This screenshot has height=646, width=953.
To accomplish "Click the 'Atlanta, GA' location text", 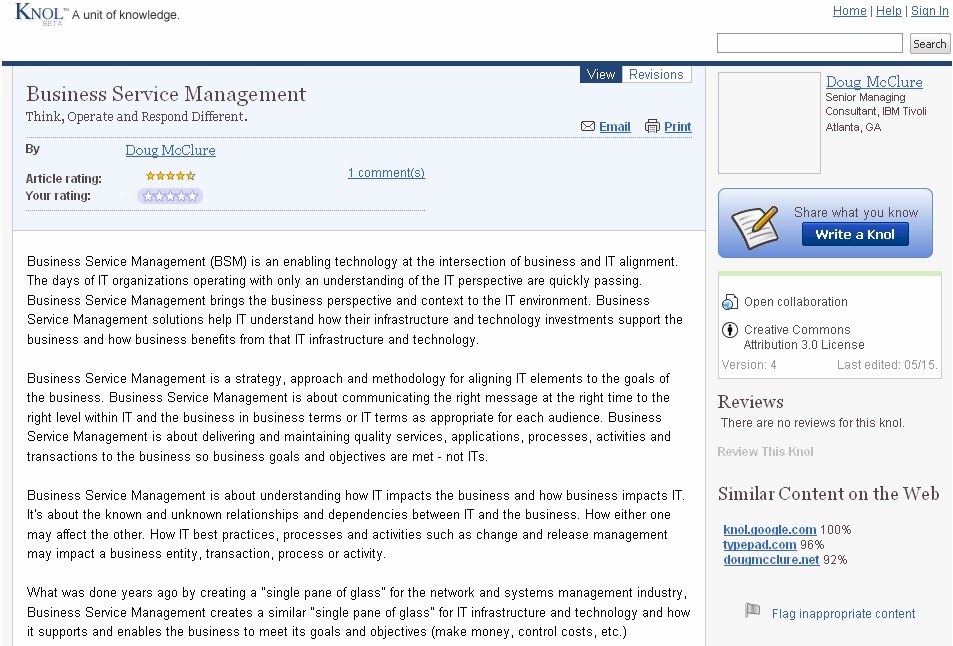I will click(853, 127).
